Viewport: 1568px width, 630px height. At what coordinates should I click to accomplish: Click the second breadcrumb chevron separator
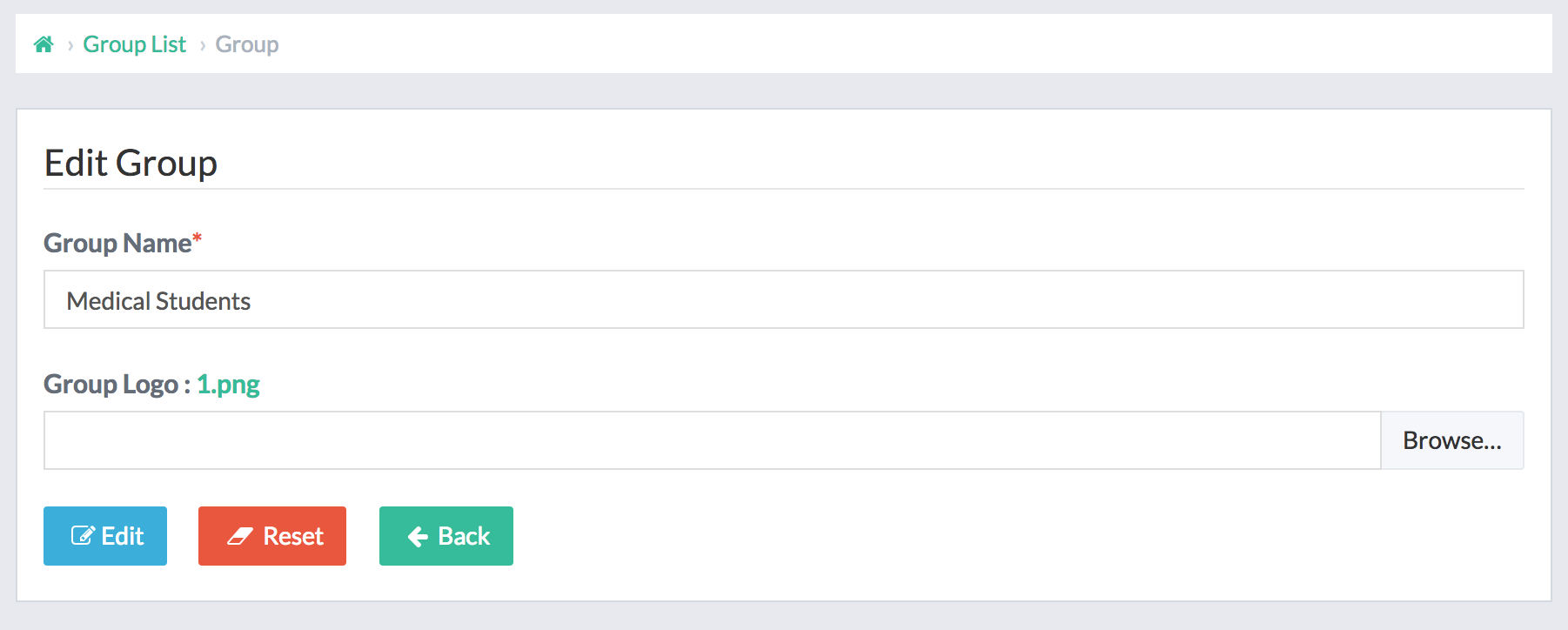tap(203, 45)
